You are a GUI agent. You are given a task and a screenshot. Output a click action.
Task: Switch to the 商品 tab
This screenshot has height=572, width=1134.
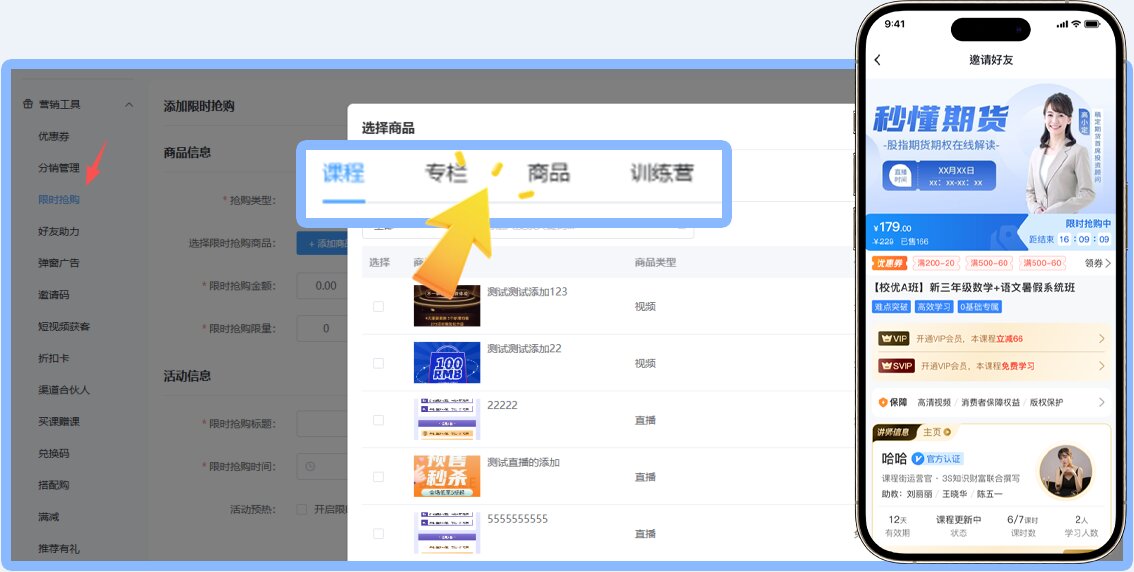(x=548, y=174)
